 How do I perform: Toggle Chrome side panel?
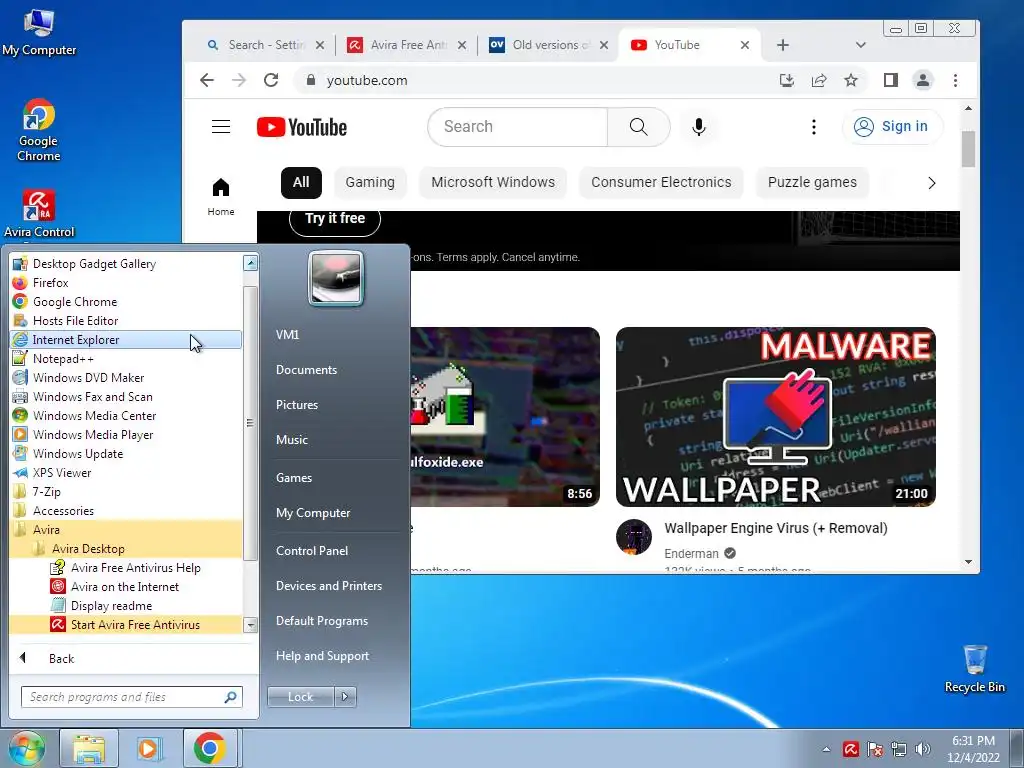click(x=891, y=80)
